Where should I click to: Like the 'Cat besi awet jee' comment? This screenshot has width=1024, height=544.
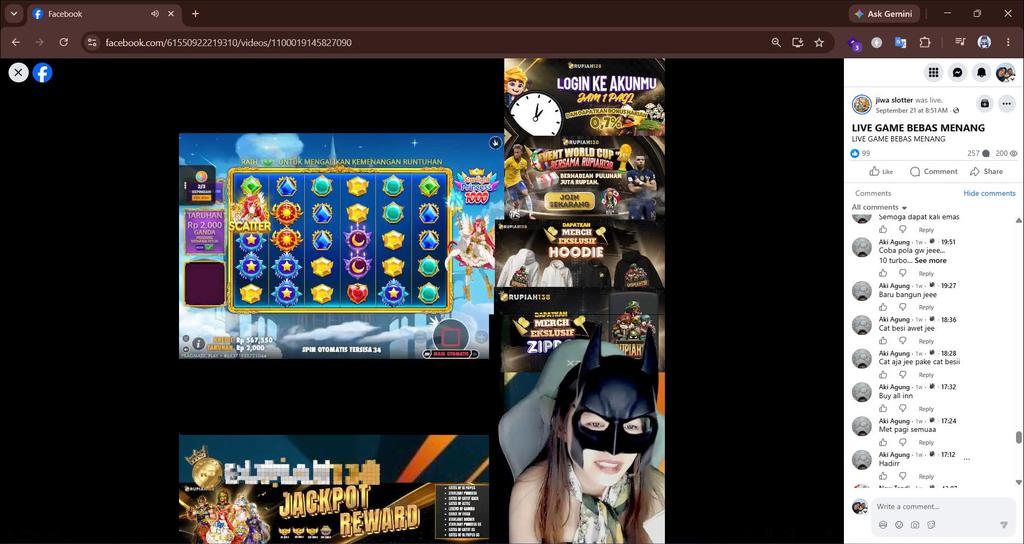coord(883,341)
